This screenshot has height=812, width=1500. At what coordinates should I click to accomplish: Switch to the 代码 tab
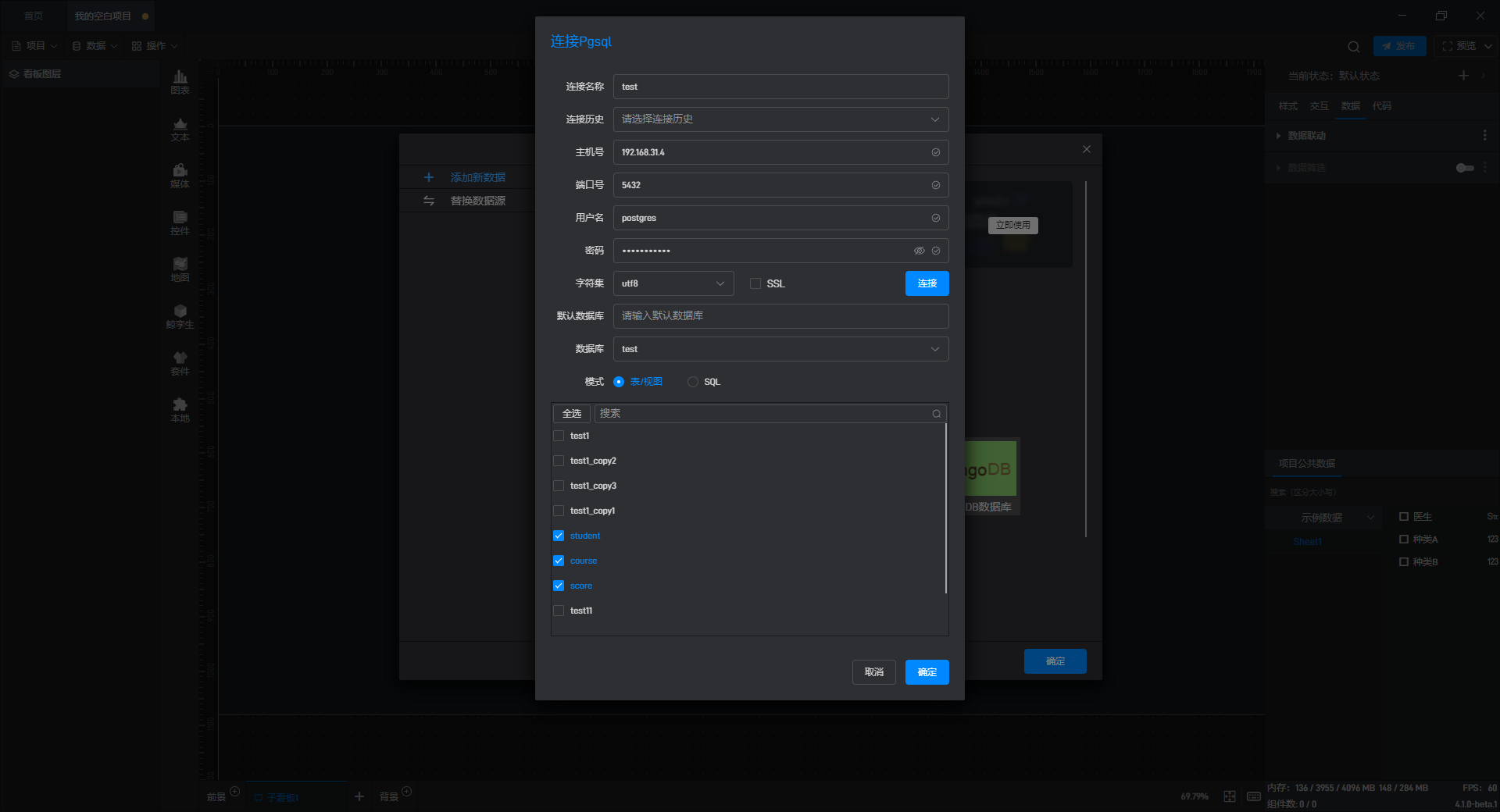[x=1382, y=106]
